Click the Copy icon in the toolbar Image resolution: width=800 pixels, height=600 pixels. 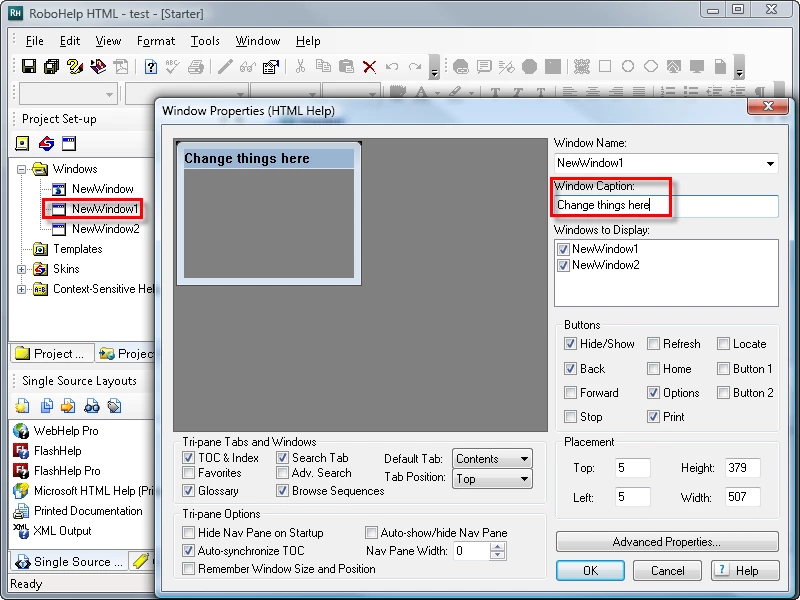[x=323, y=66]
